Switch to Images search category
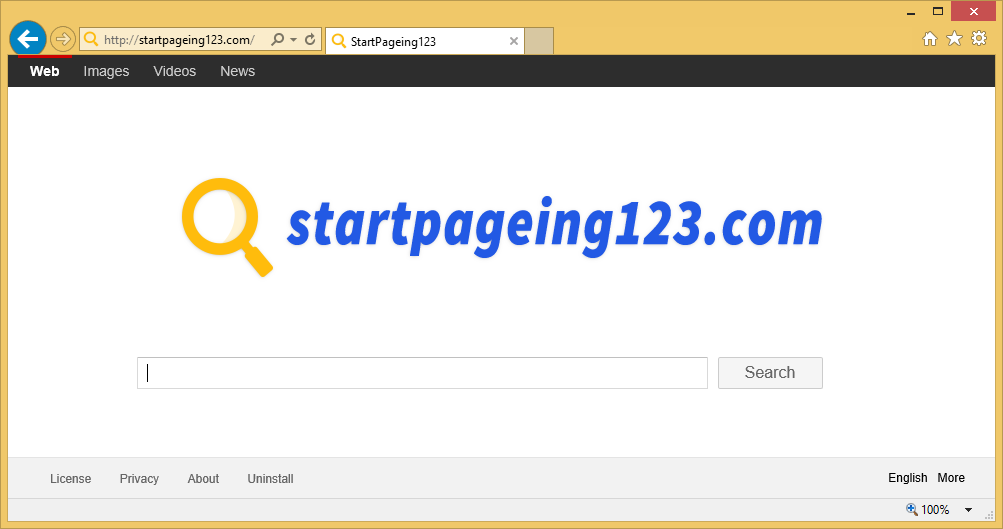The height and width of the screenshot is (529, 1003). point(106,71)
